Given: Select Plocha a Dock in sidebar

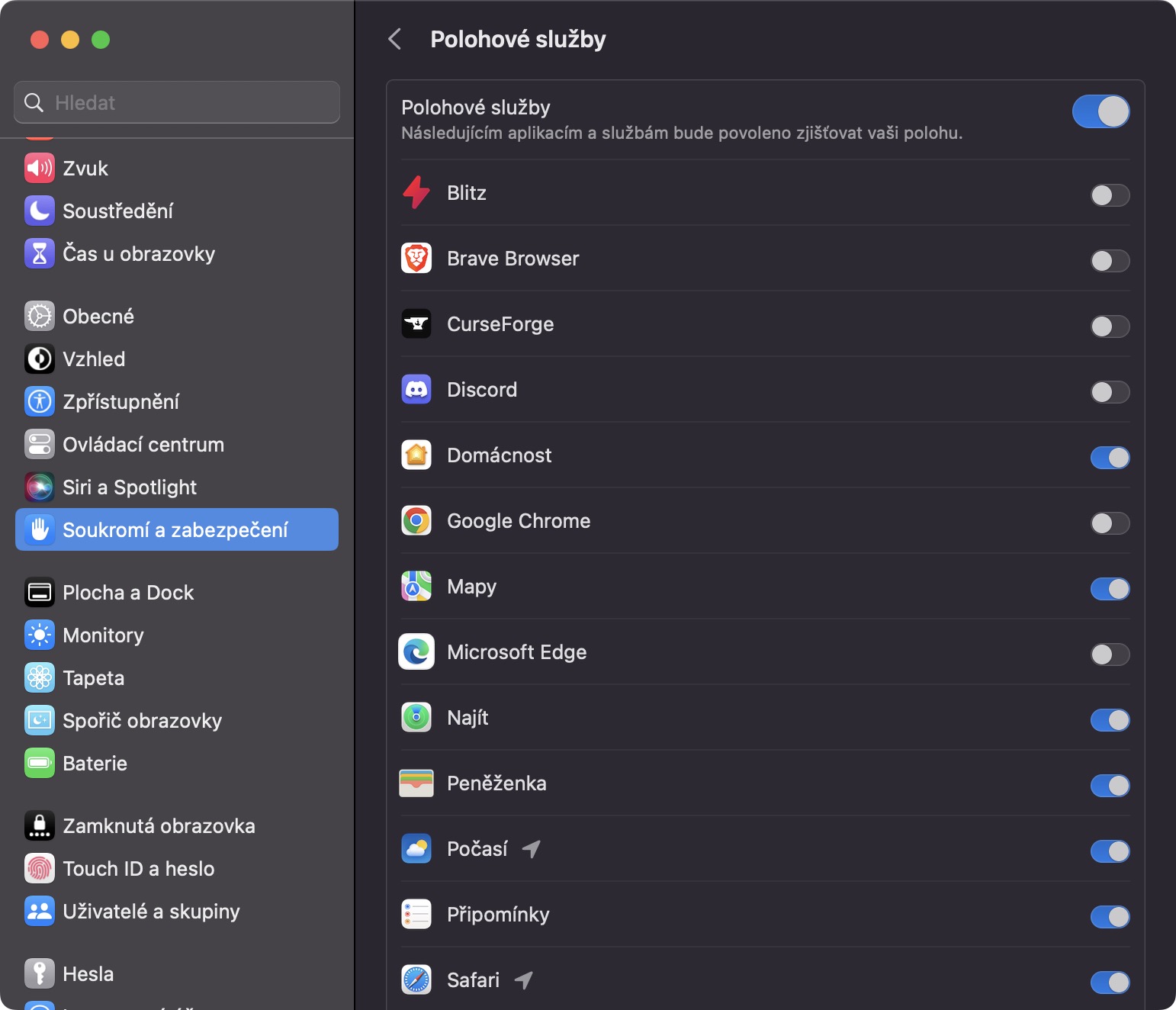Looking at the screenshot, I should click(128, 593).
